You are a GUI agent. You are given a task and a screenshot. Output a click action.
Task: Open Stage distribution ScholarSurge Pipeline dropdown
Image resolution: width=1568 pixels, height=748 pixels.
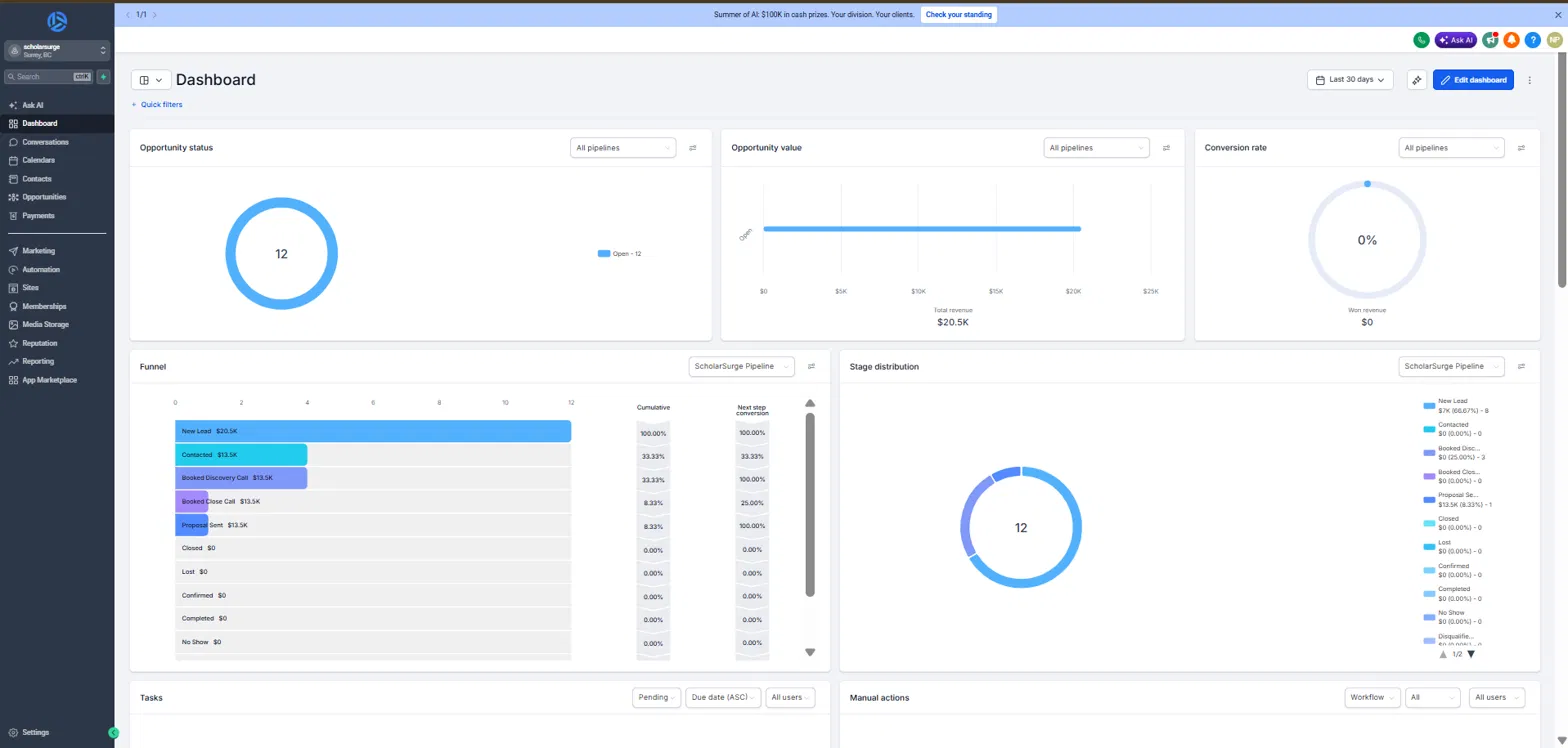[1451, 367]
